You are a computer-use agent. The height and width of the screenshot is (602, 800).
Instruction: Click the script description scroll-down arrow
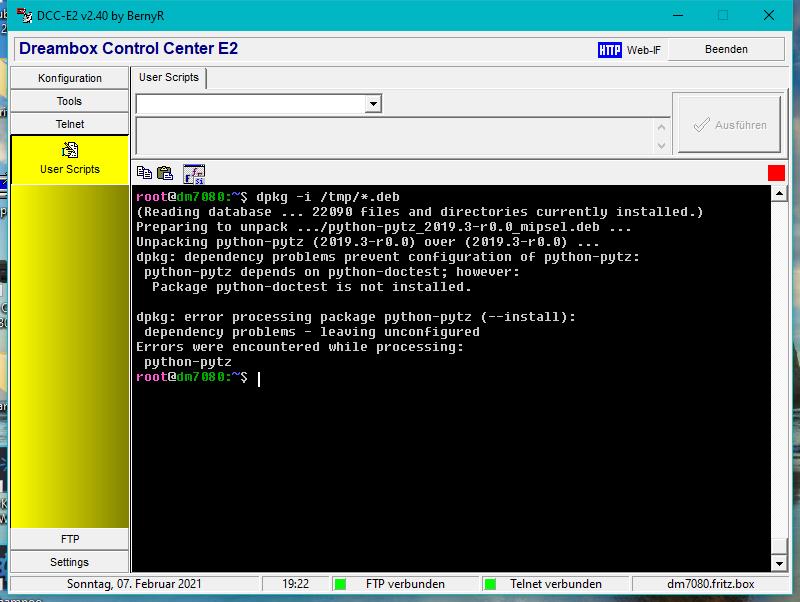661,146
